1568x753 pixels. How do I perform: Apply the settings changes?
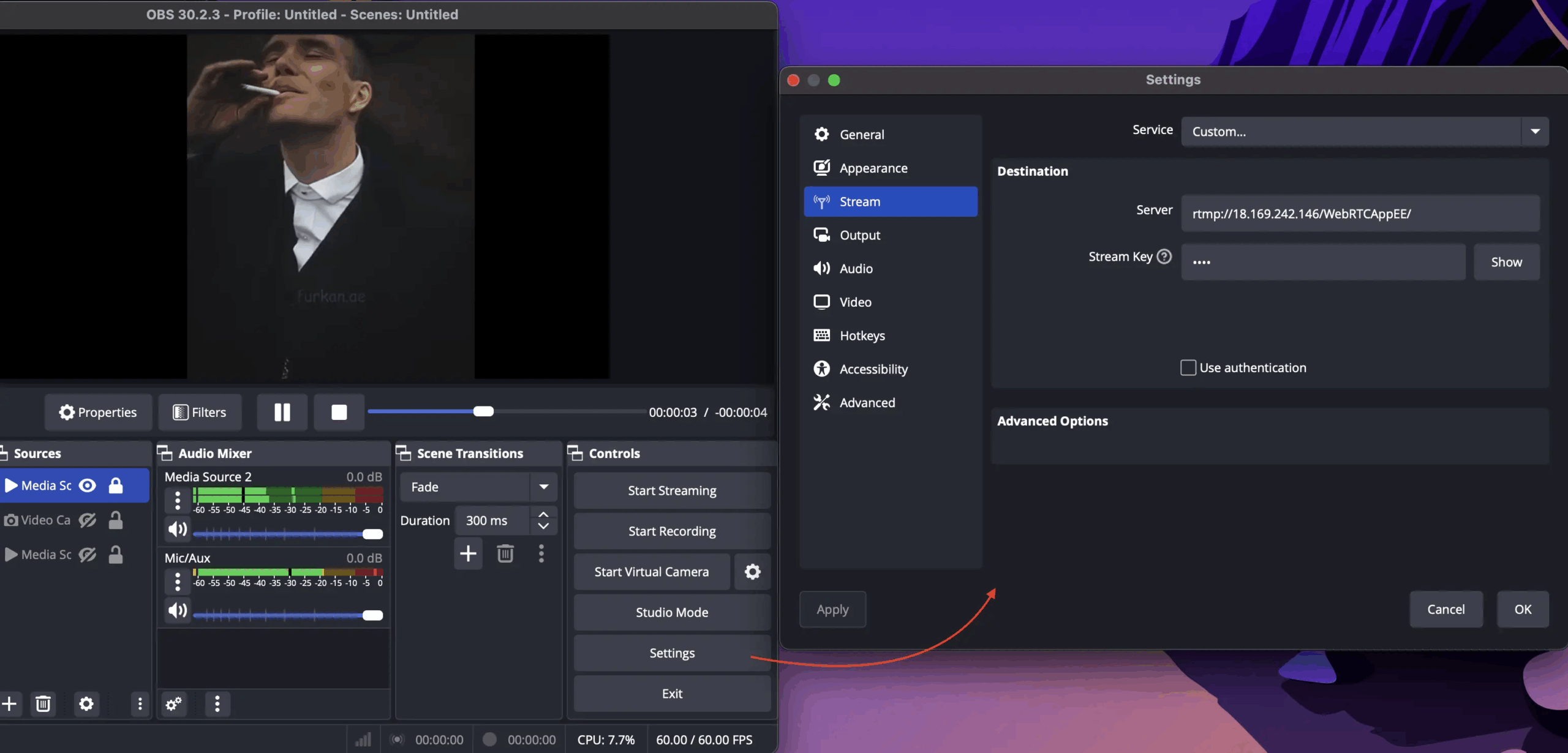tap(832, 609)
